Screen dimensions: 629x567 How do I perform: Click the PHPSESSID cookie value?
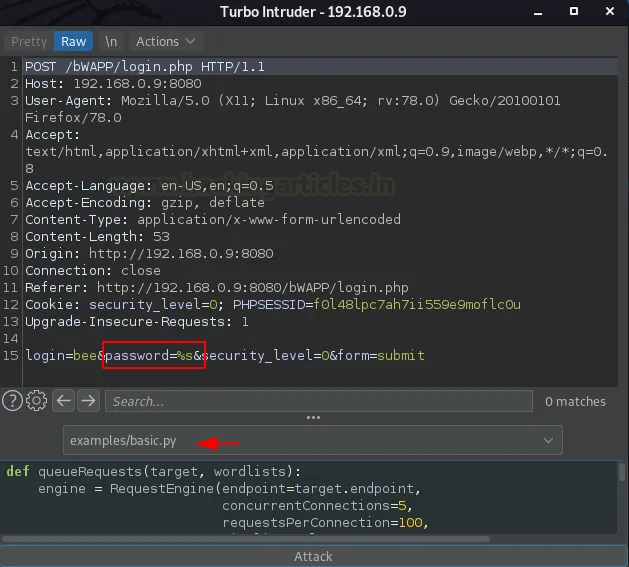click(x=417, y=305)
